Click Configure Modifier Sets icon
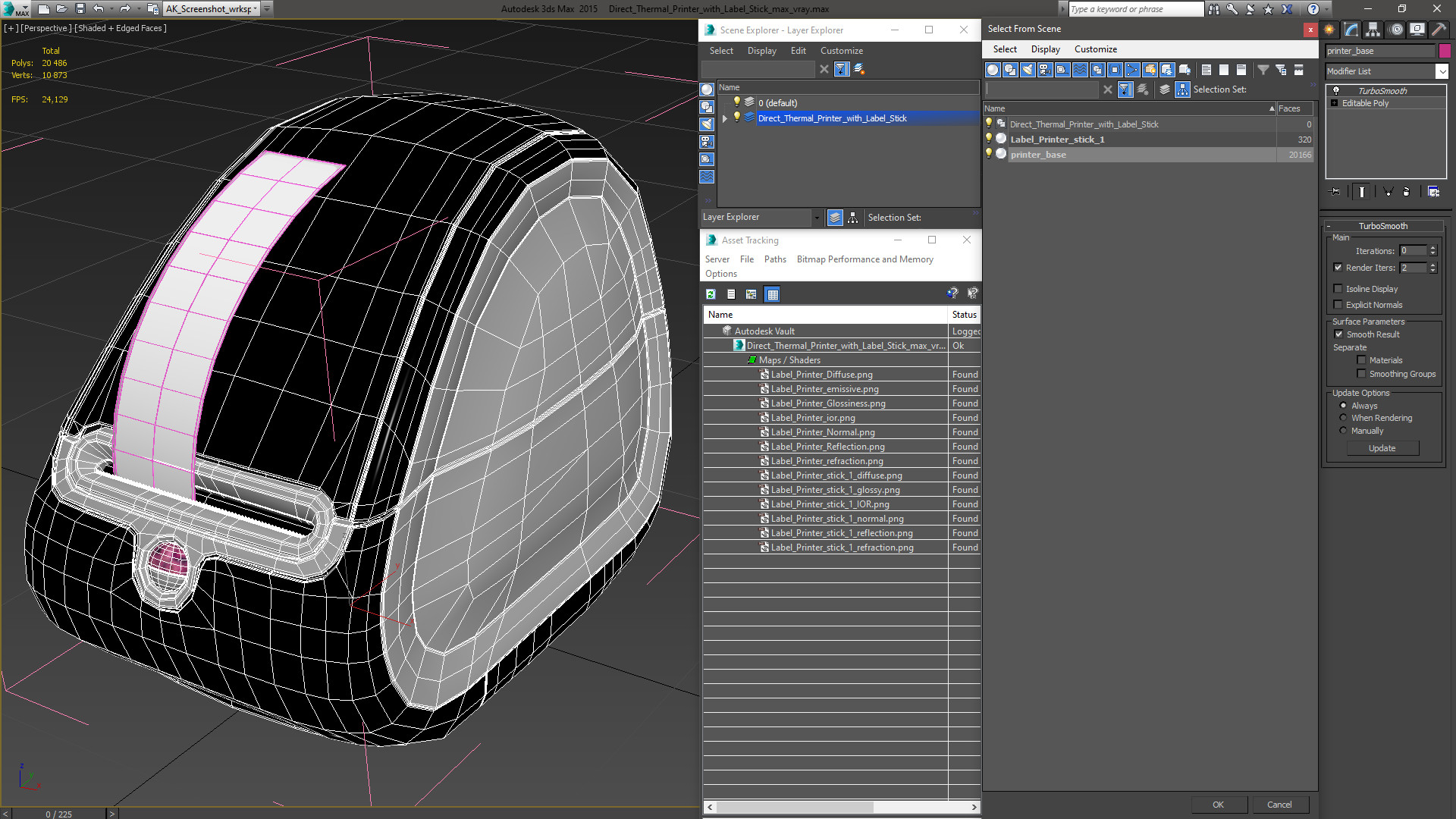 (1433, 192)
